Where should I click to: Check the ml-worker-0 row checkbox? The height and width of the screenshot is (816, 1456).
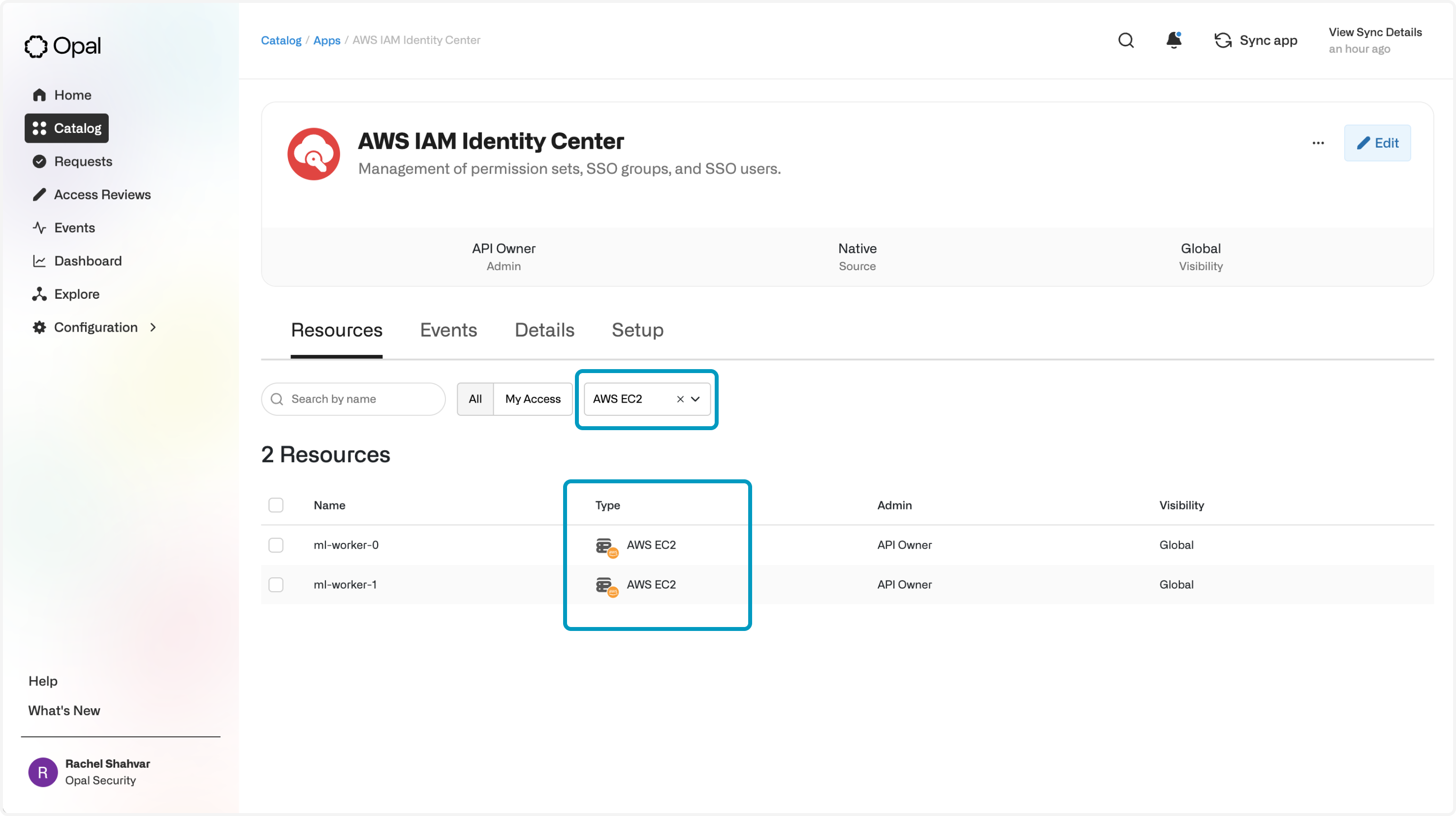(x=276, y=545)
